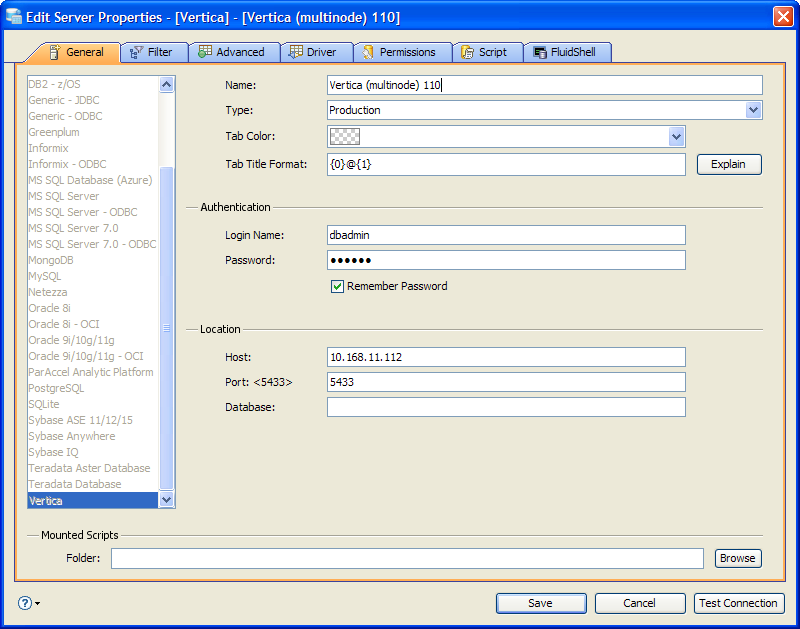Select Sybase IQ in the list
The image size is (800, 629).
click(x=93, y=452)
